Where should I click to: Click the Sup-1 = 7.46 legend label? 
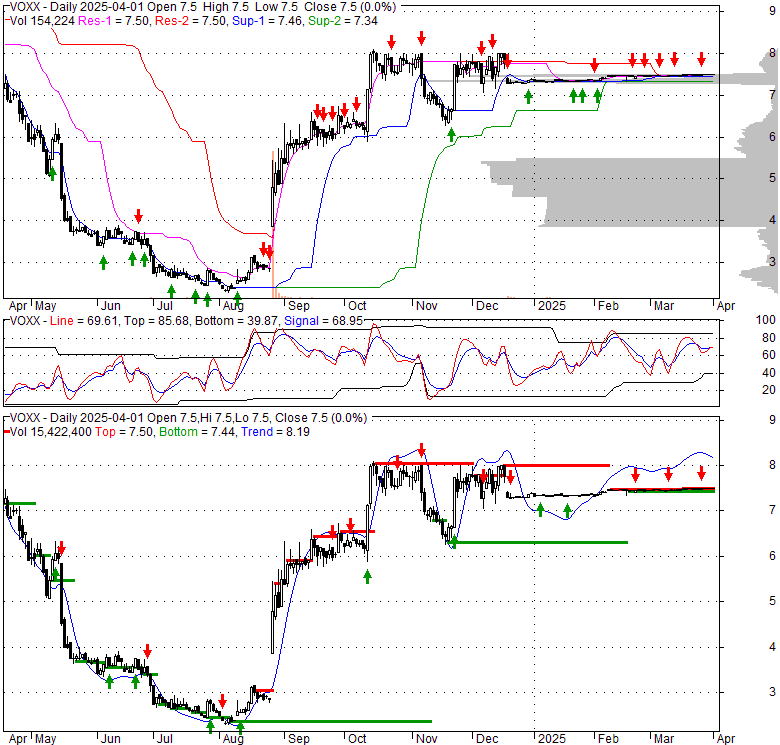coord(267,21)
